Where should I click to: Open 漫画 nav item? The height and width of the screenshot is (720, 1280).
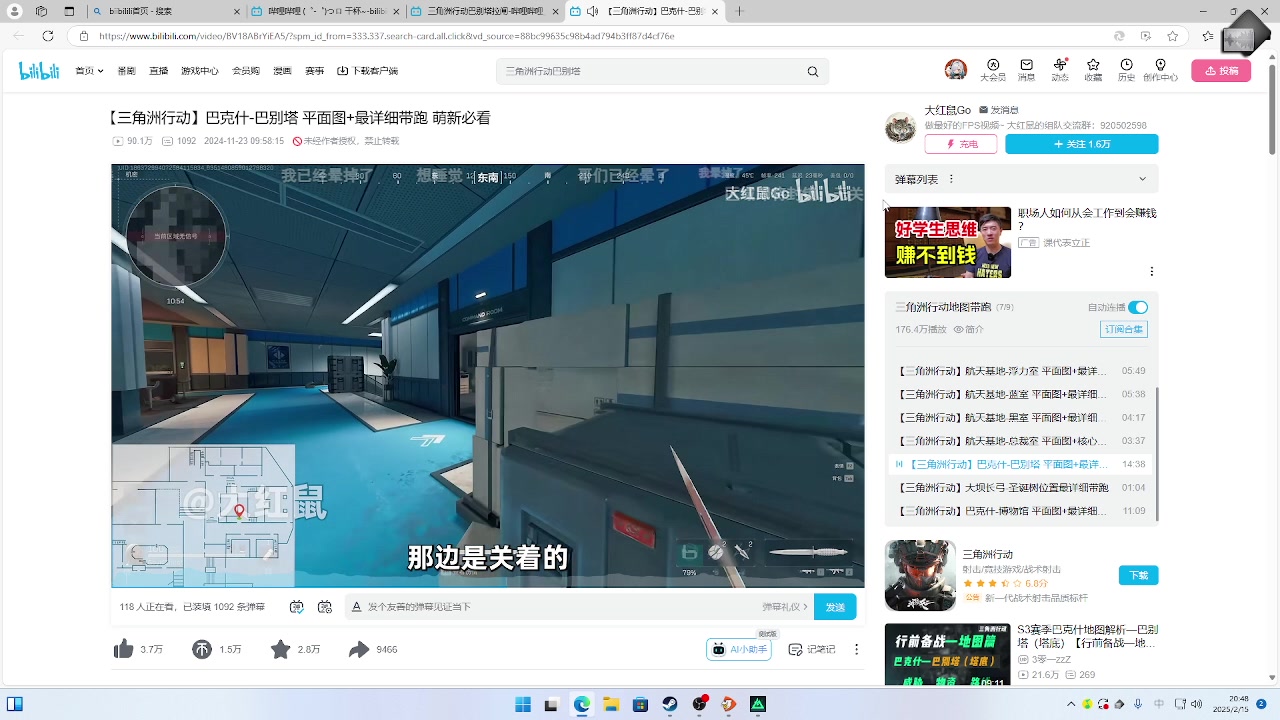282,71
